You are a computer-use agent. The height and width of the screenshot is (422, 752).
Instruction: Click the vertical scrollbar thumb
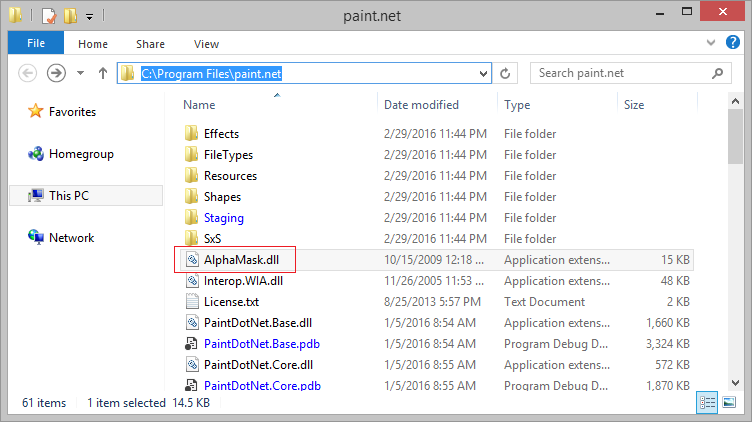point(735,137)
